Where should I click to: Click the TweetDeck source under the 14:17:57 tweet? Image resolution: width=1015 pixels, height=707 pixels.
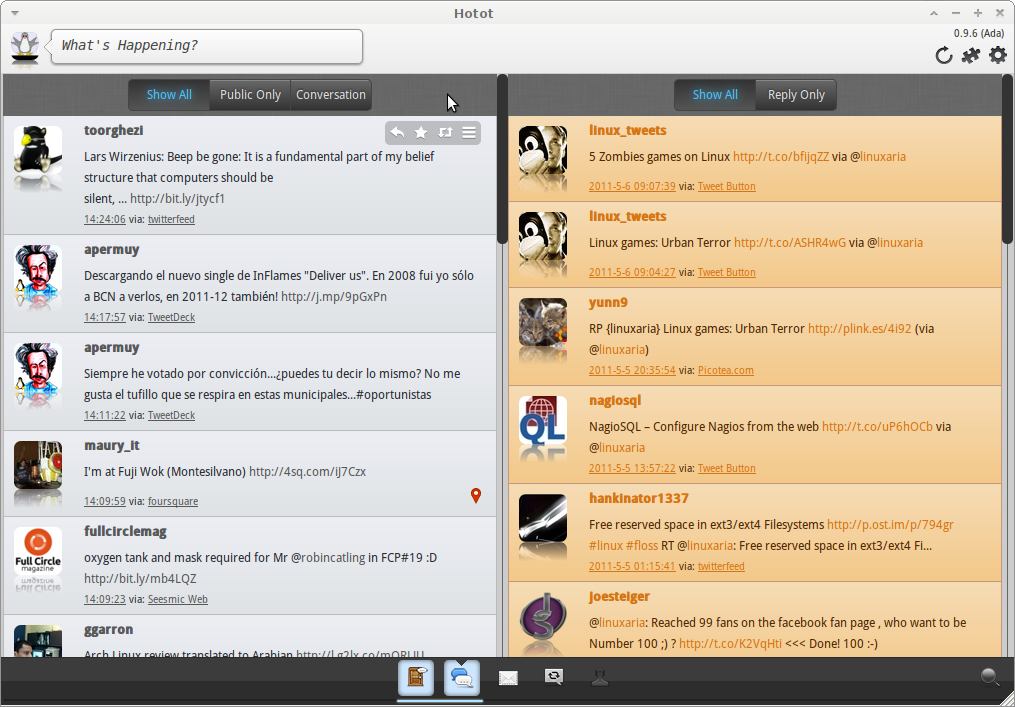click(x=172, y=317)
